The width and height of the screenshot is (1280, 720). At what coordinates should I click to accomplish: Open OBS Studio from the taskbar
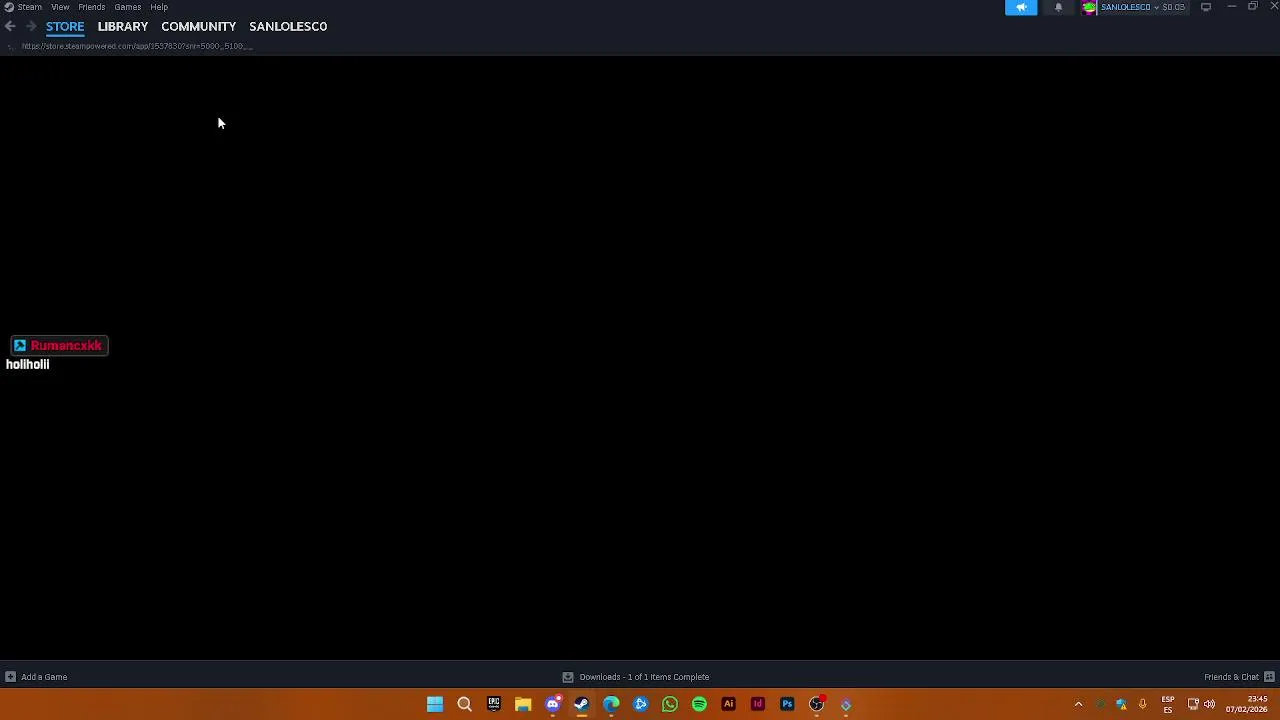click(x=817, y=705)
